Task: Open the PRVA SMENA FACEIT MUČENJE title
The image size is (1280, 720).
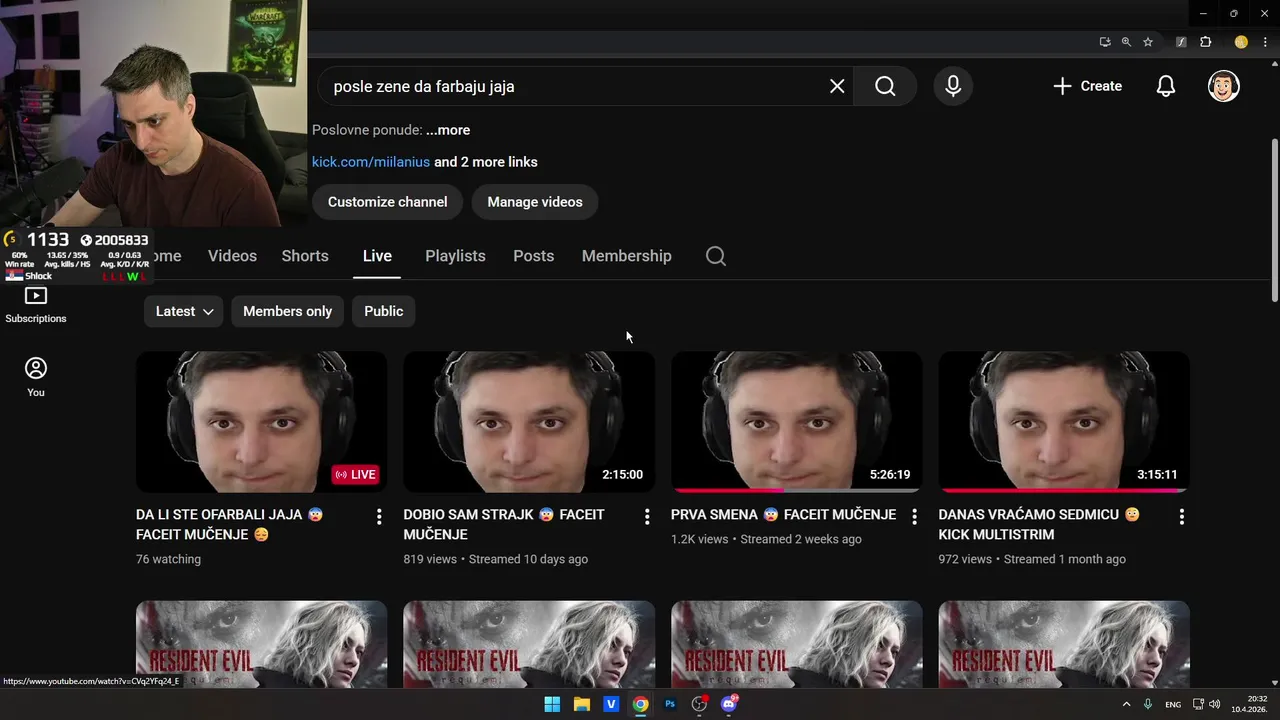Action: pyautogui.click(x=783, y=515)
